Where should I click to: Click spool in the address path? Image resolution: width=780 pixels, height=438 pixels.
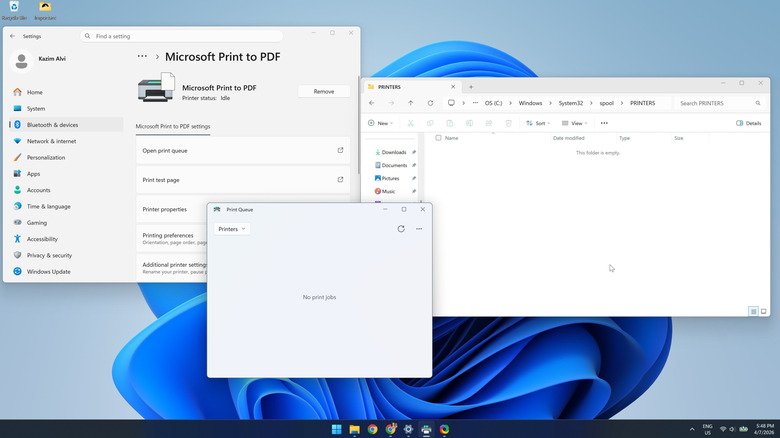tap(606, 103)
